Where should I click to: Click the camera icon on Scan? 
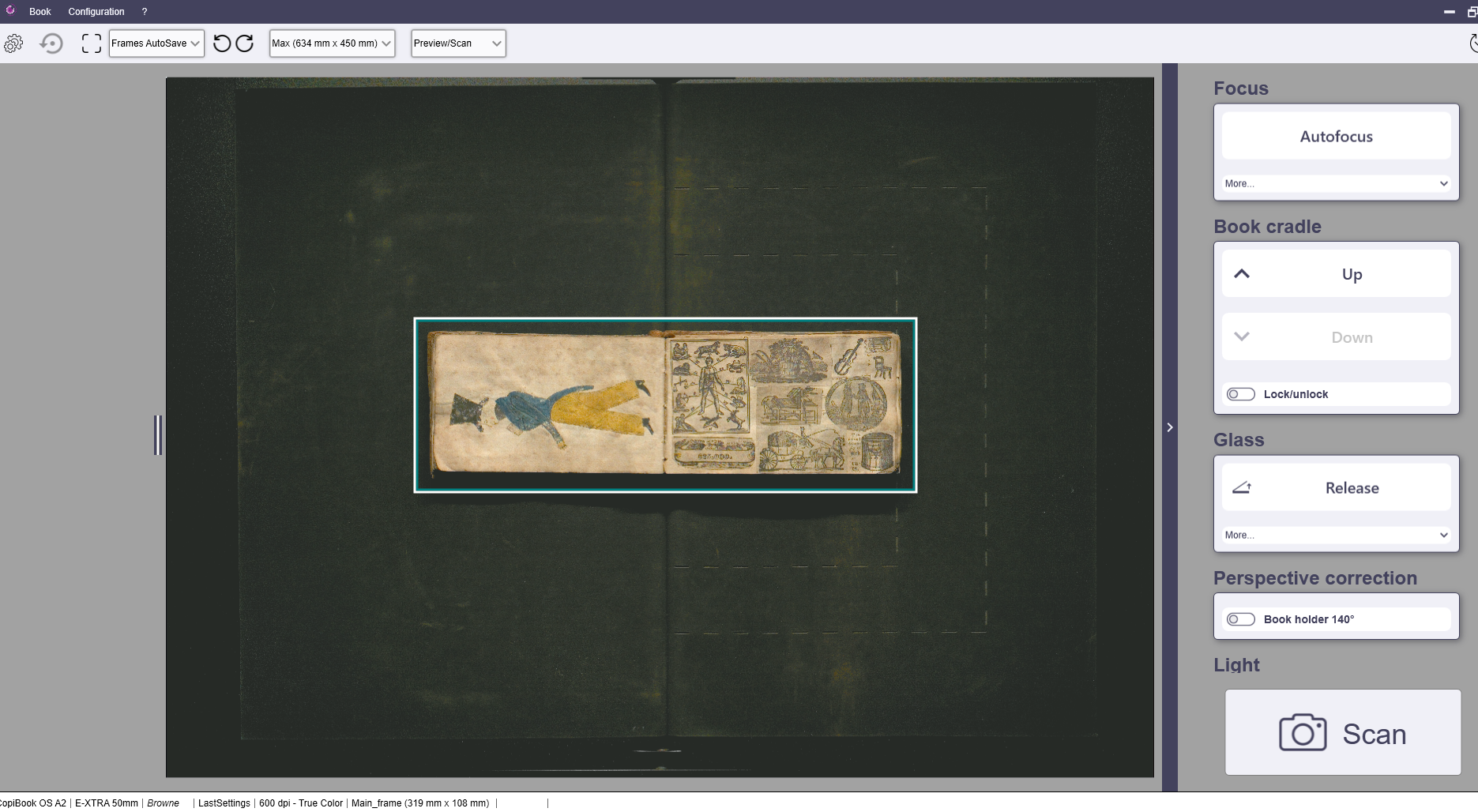(1303, 733)
